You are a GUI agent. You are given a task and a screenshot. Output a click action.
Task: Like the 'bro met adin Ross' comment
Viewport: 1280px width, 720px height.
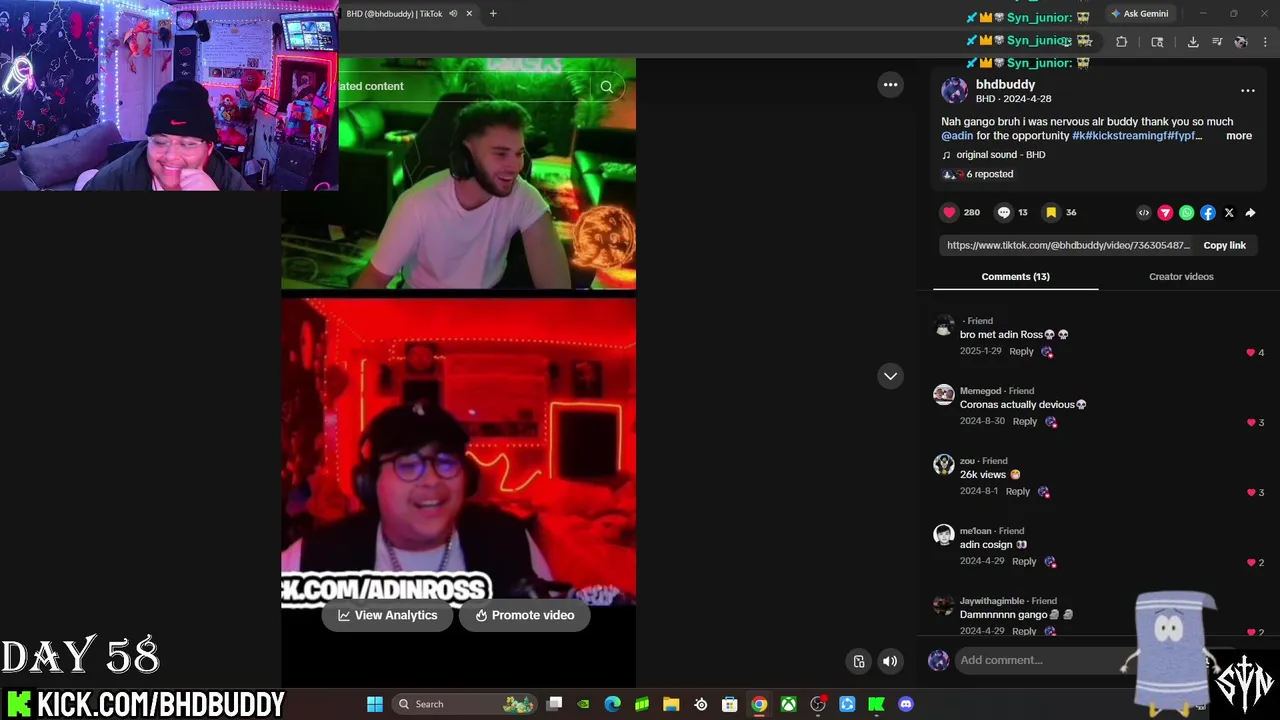(x=1250, y=353)
